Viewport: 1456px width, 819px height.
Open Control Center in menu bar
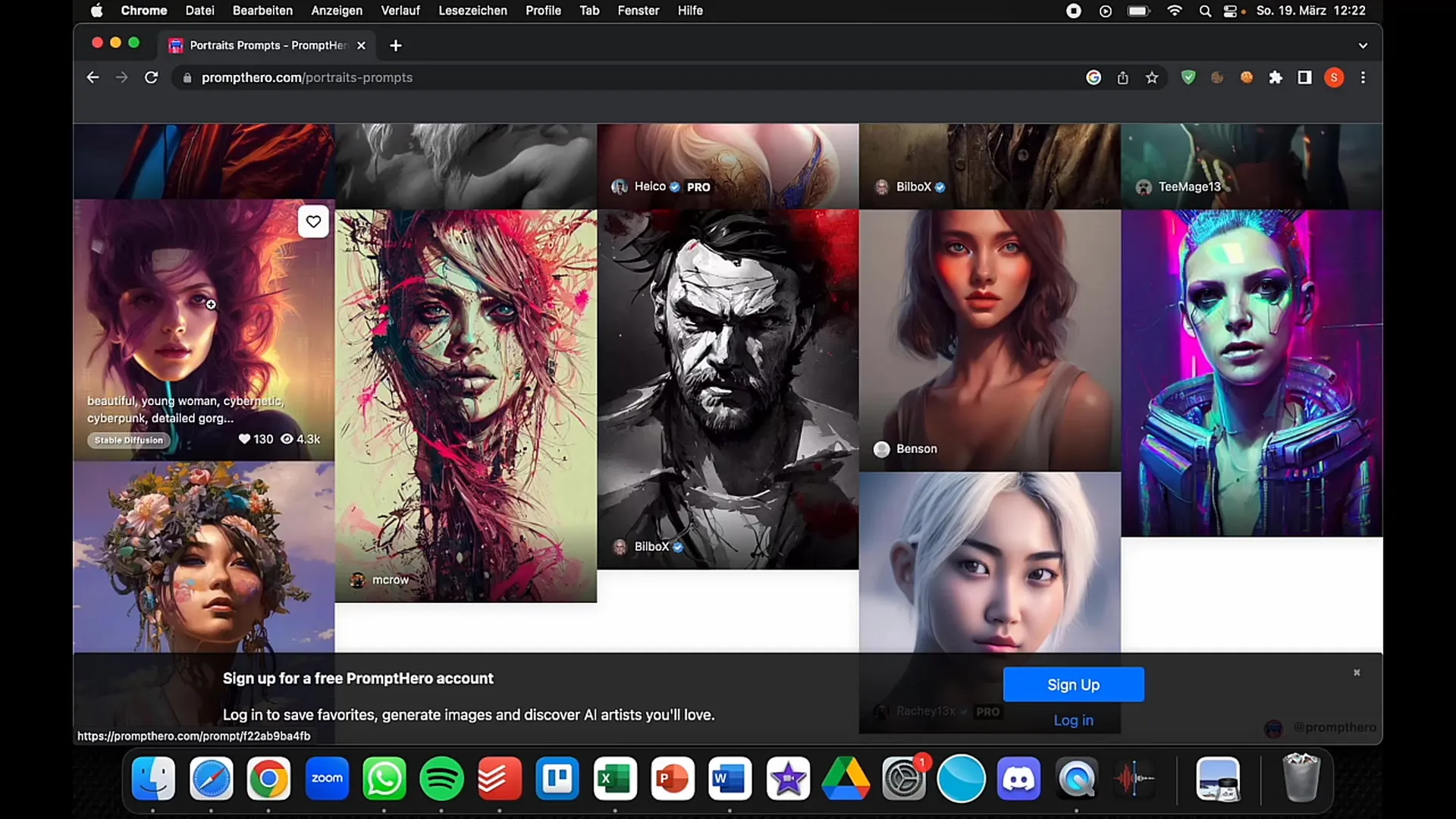(1231, 11)
